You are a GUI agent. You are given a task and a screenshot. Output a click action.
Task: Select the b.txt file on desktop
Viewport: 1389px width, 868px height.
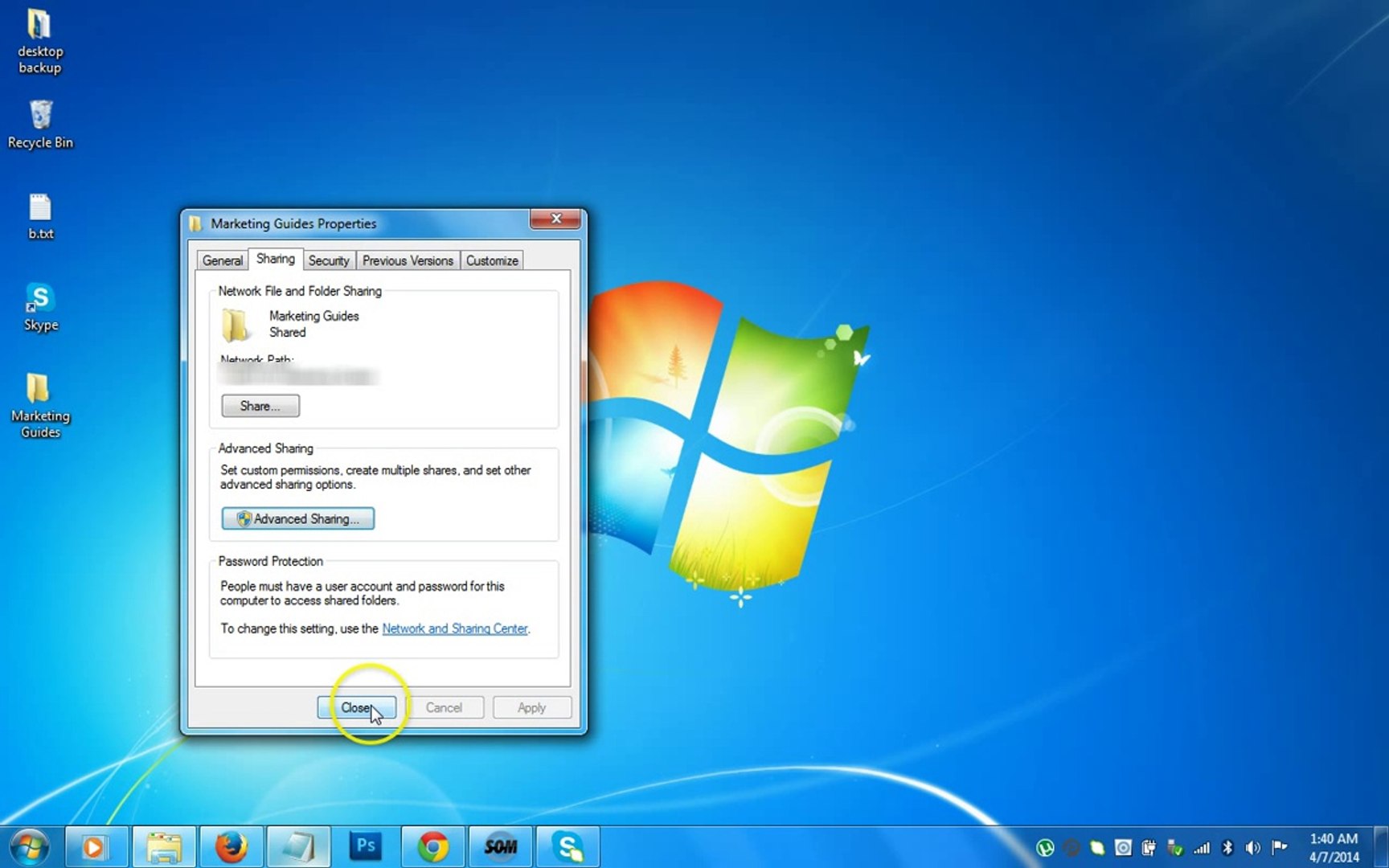coord(40,217)
